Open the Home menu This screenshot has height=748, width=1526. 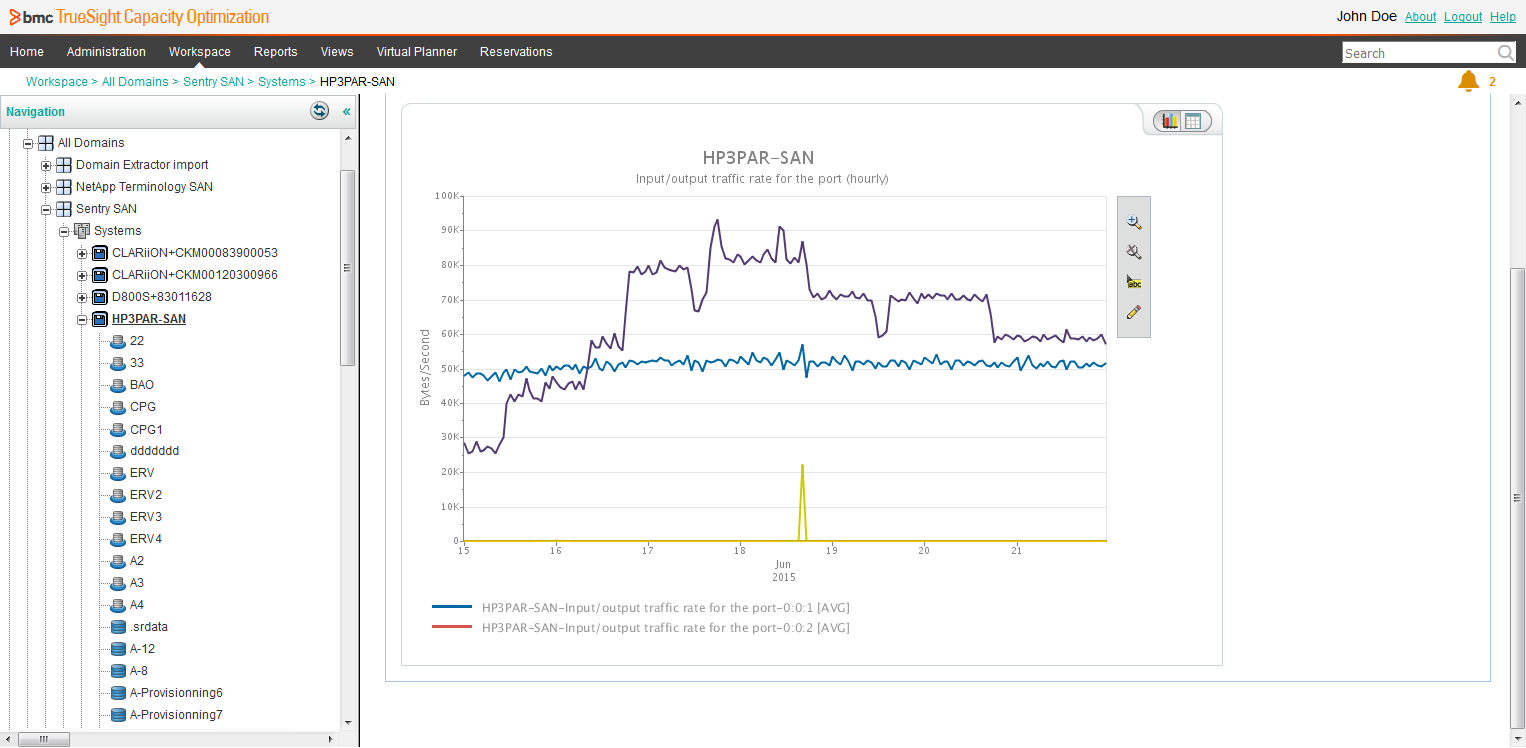click(27, 52)
